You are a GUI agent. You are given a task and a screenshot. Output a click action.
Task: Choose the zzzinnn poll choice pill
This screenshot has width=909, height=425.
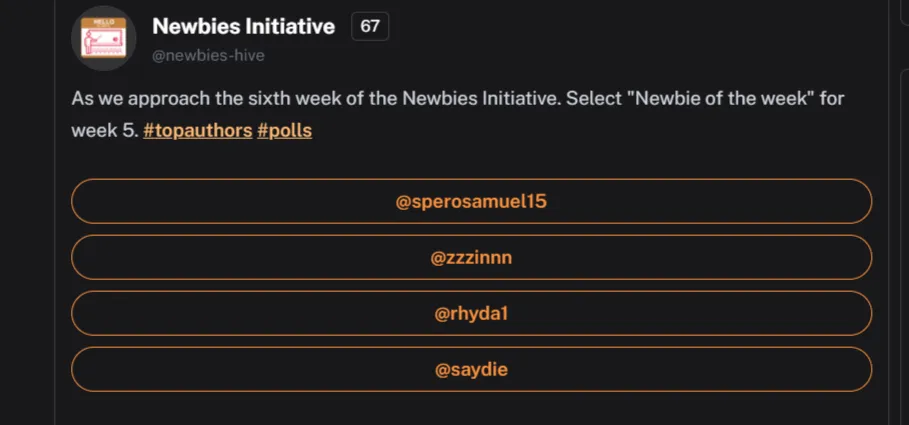471,257
